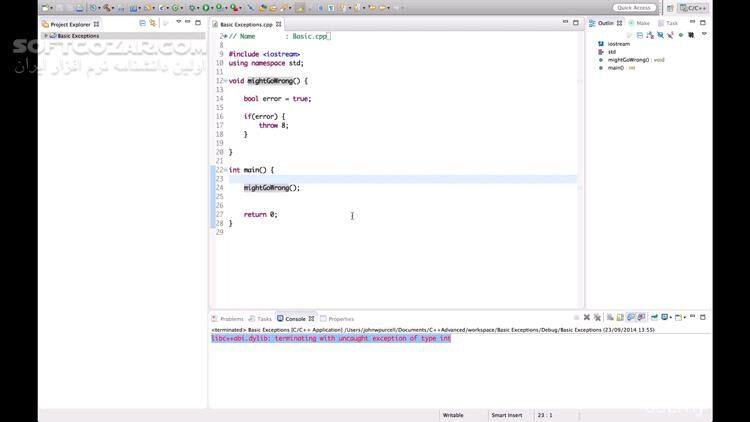Image resolution: width=750 pixels, height=422 pixels.
Task: Click Collapse All icon in Project Explorer
Action: pyautogui.click(x=142, y=22)
